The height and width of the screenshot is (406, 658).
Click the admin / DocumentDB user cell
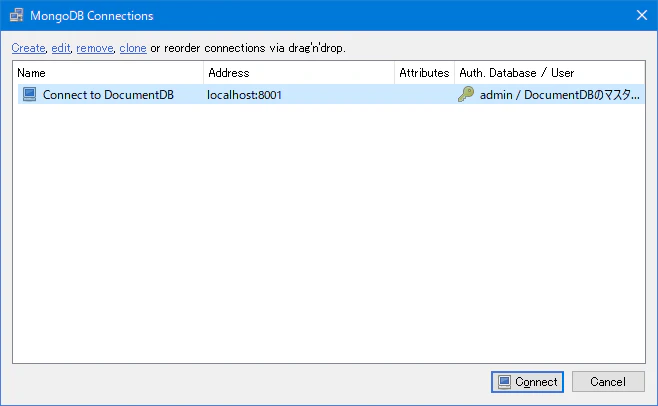559,95
